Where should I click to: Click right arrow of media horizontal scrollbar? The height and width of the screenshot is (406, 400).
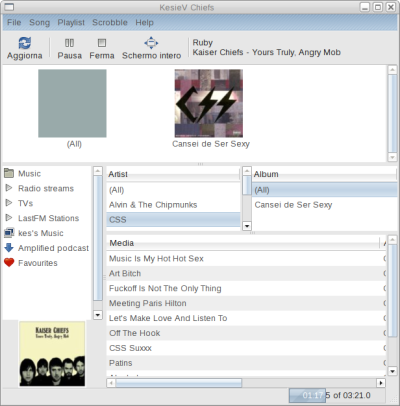coord(381,383)
